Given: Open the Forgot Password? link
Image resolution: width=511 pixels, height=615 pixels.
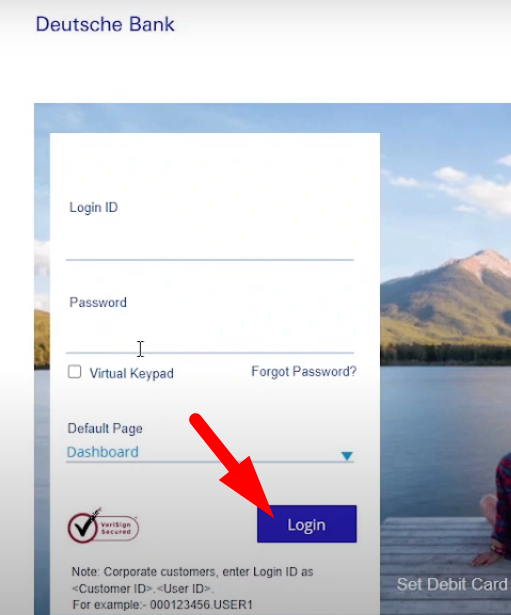Looking at the screenshot, I should 304,371.
